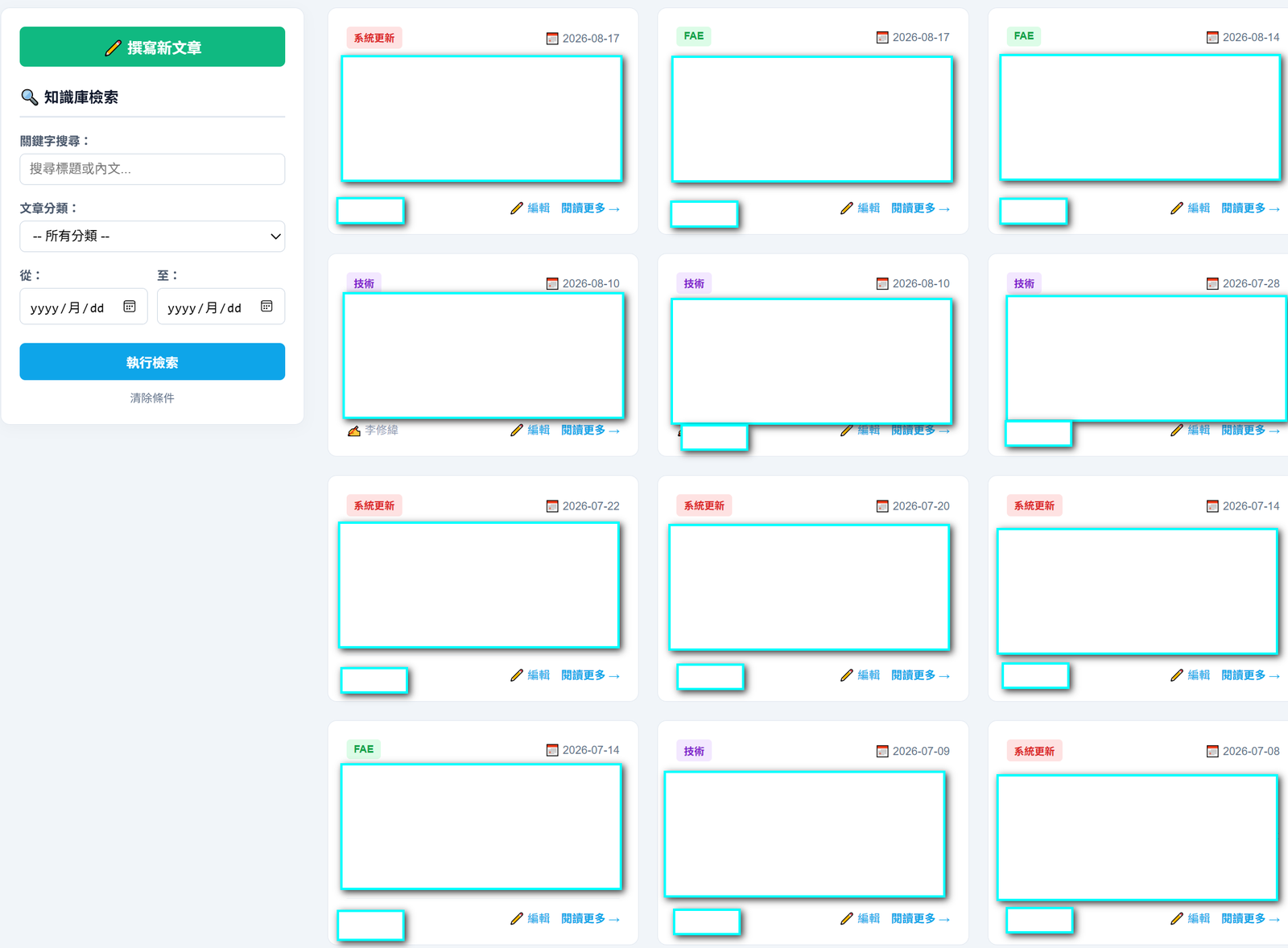
Task: Read more of 技術 article dated 2026-07-28
Action: pyautogui.click(x=1250, y=430)
